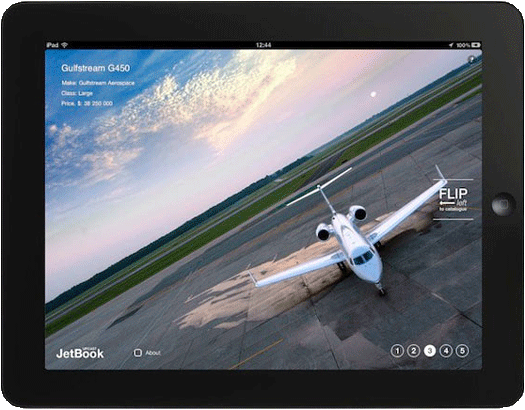Screen dimensions: 525x410
Task: Tap the iPad carrier label
Action: 53,45
